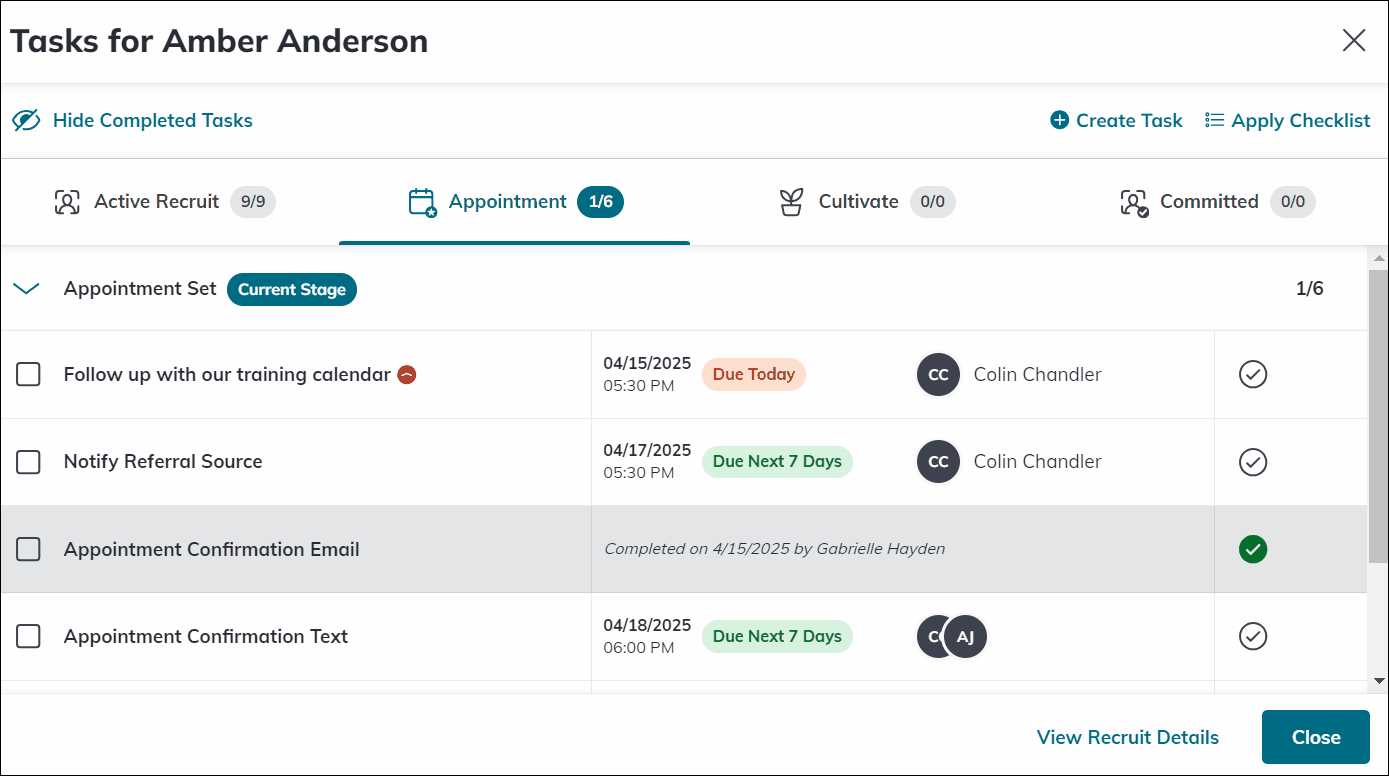This screenshot has height=776, width=1389.
Task: Click red priority icon beside training calendar task
Action: pyautogui.click(x=407, y=375)
